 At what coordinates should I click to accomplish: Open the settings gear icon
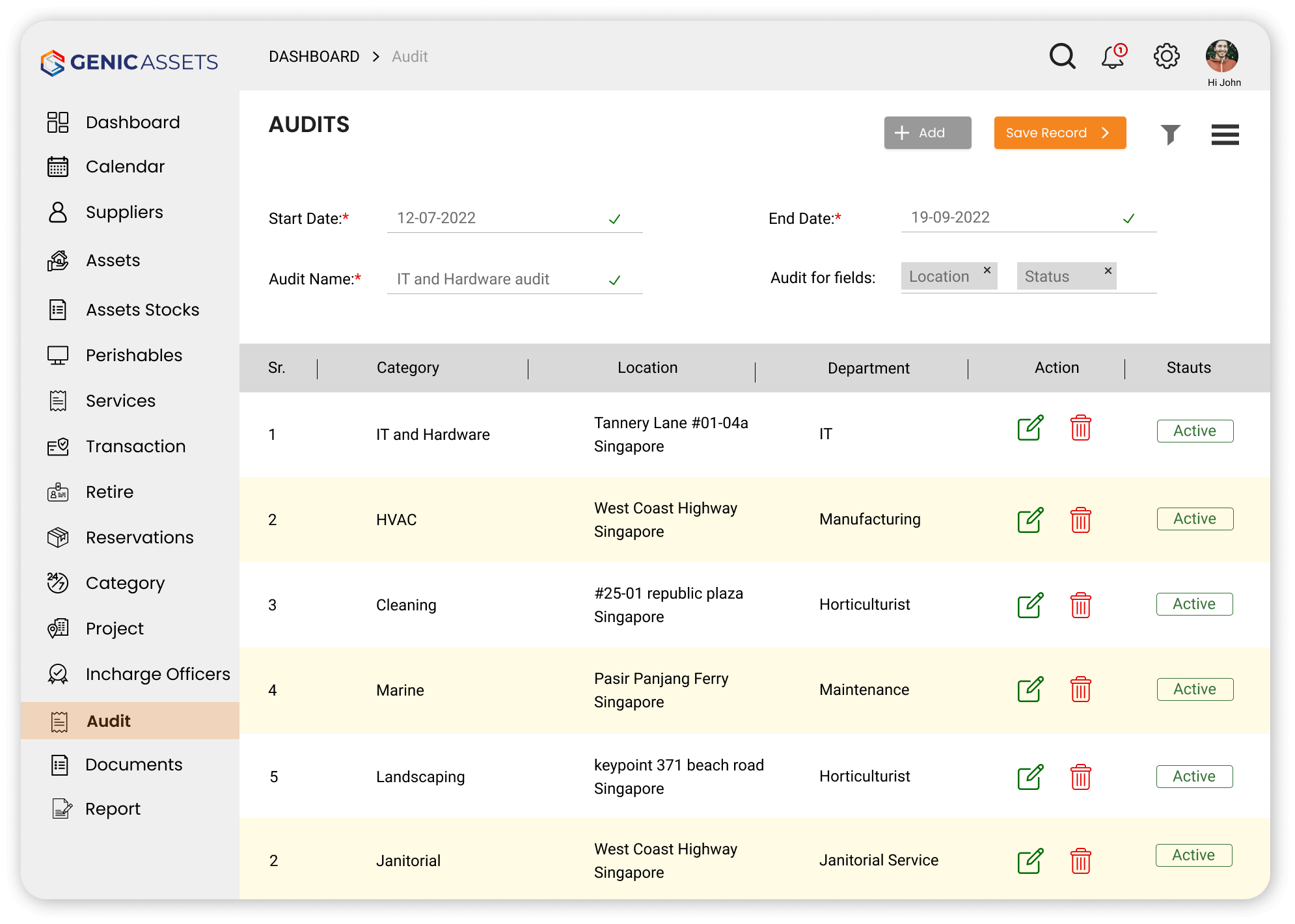(x=1166, y=56)
